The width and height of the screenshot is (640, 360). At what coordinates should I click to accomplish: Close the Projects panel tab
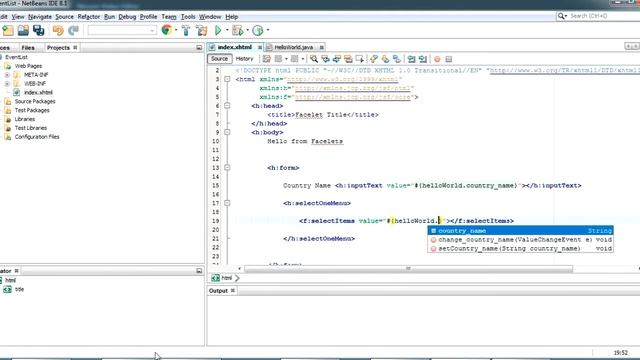point(75,48)
